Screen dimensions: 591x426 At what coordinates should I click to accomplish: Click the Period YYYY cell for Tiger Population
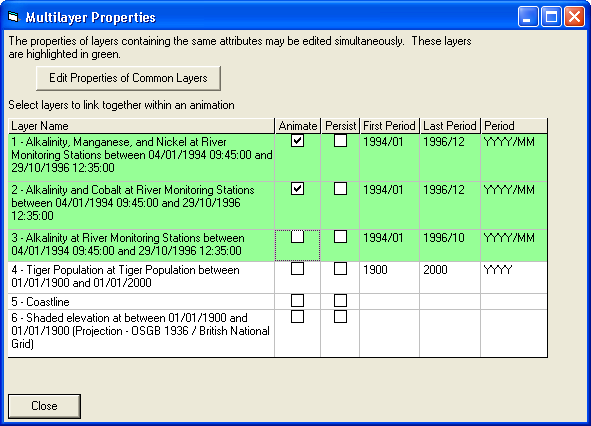point(514,277)
